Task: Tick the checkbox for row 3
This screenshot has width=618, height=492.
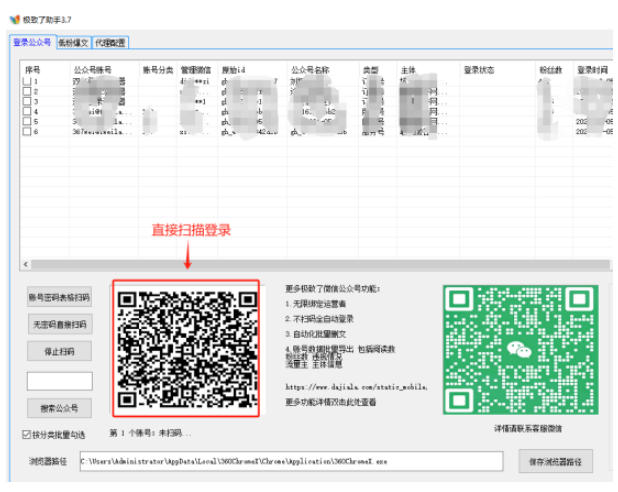Action: [26, 102]
